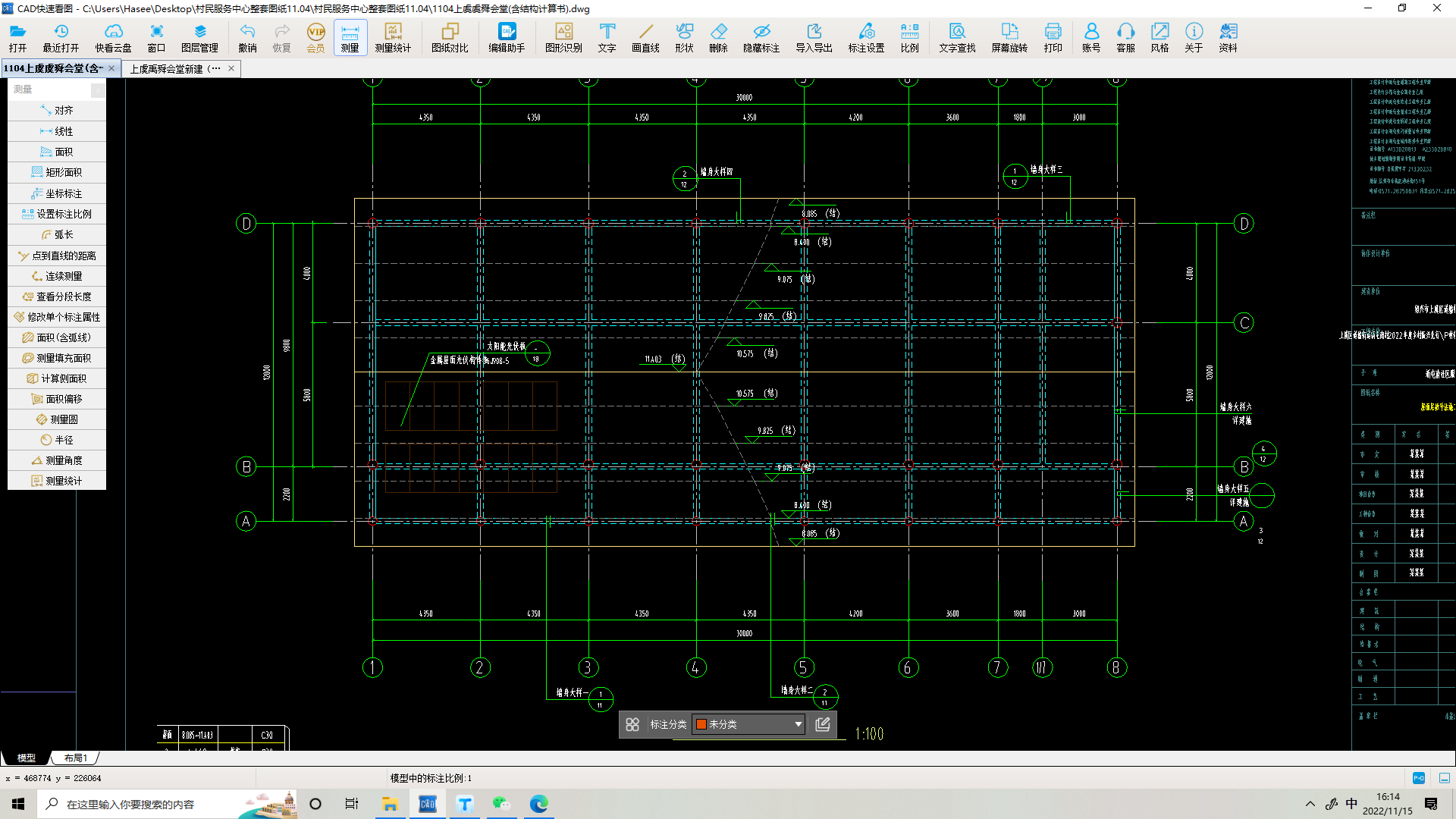Click the 撤销 undo arrow
Viewport: 1456px width, 819px height.
click(247, 37)
